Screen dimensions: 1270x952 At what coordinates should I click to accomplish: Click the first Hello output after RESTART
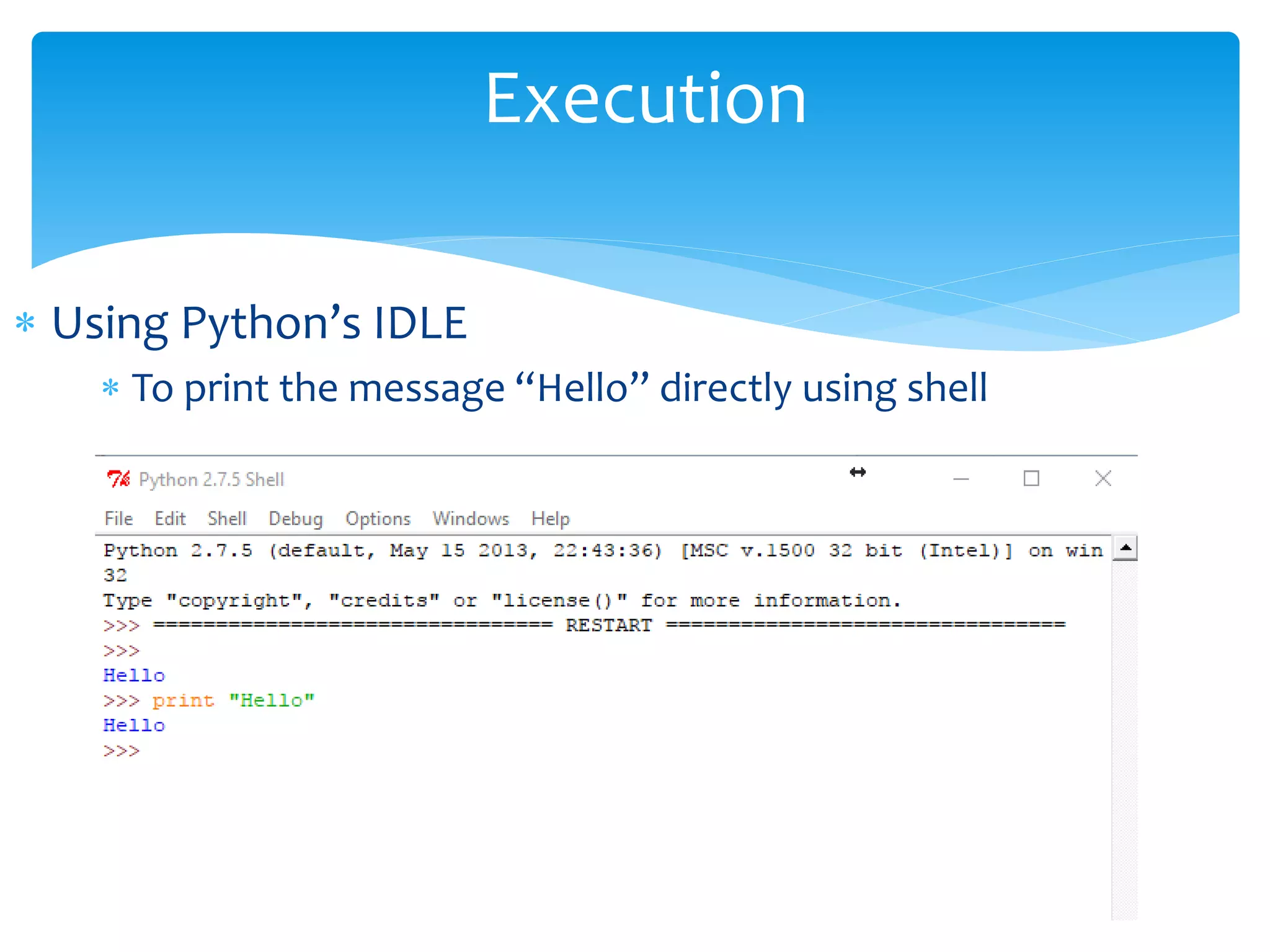tap(134, 675)
